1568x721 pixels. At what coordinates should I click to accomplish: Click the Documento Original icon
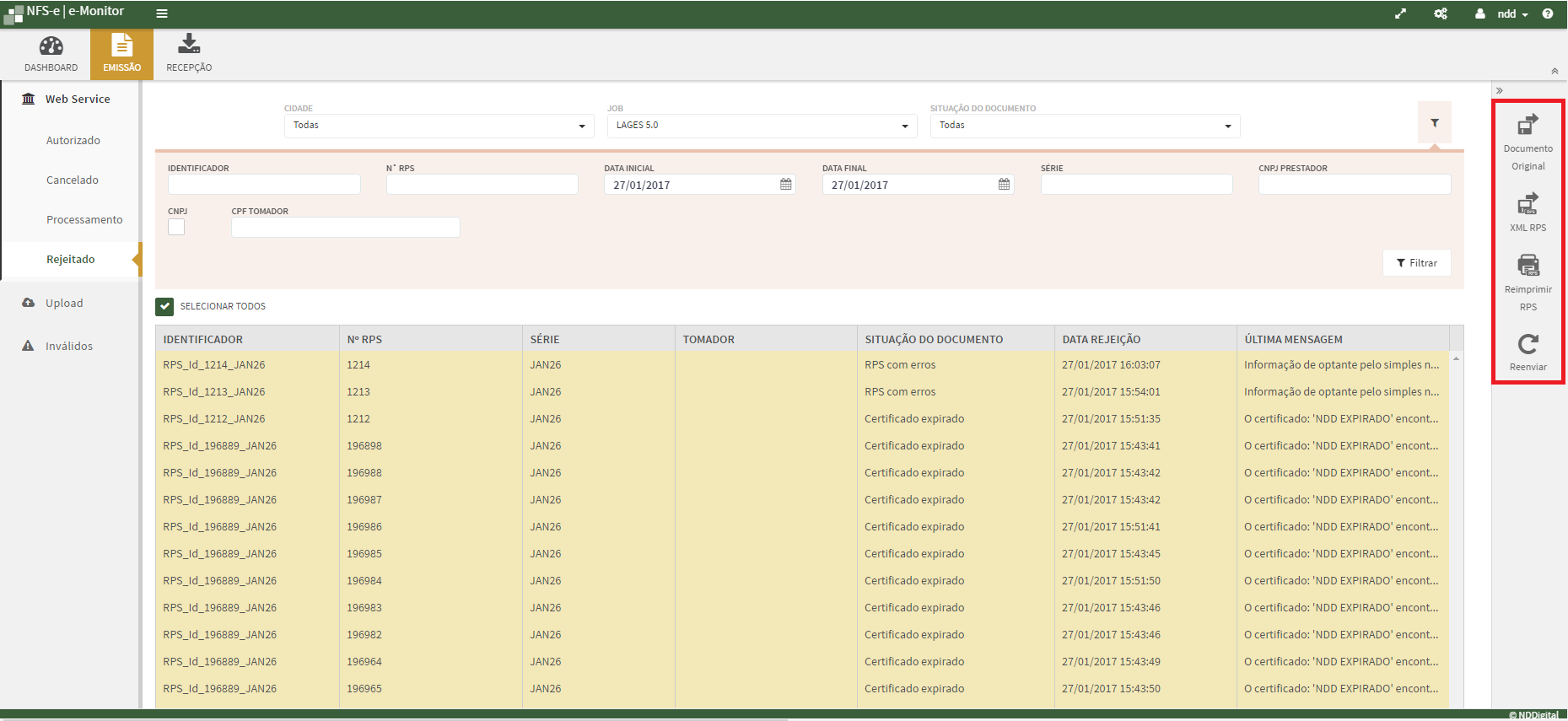(x=1528, y=126)
